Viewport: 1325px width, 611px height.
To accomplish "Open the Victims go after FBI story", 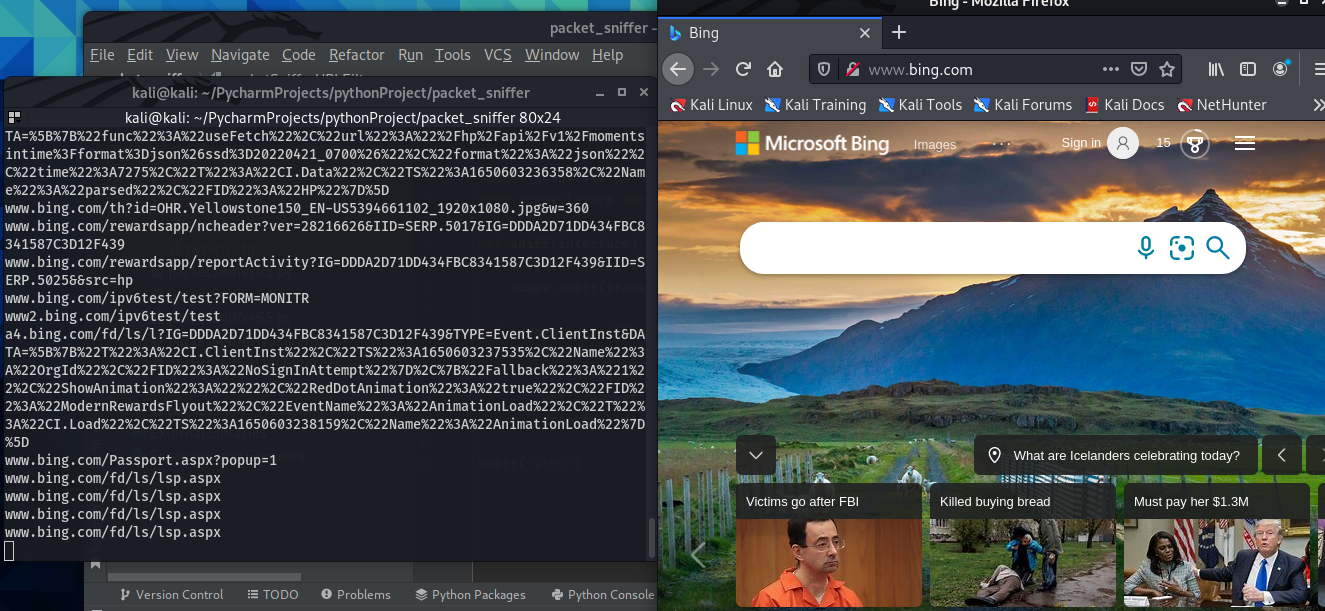I will [828, 545].
